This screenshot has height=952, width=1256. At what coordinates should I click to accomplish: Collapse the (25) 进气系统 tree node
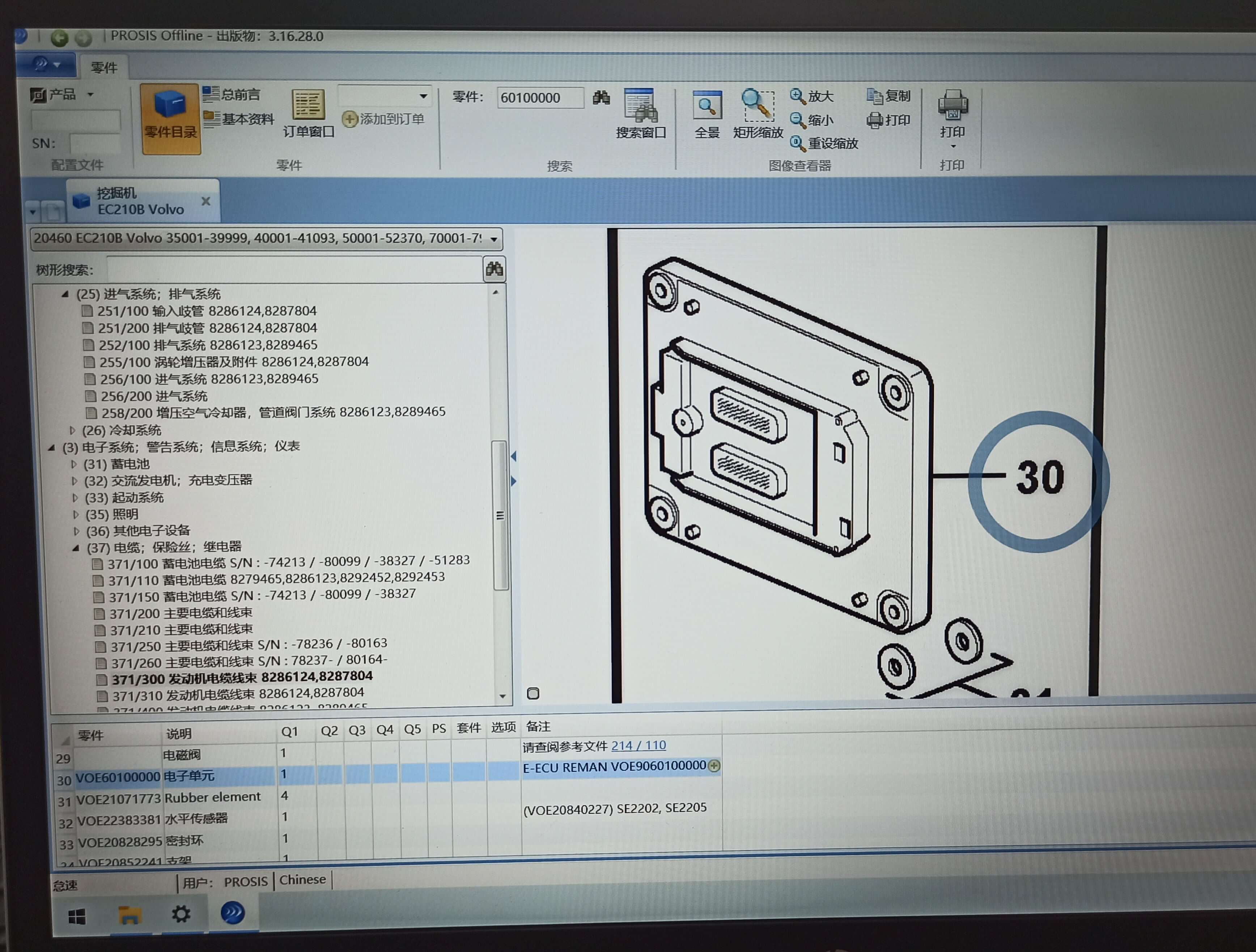click(65, 294)
